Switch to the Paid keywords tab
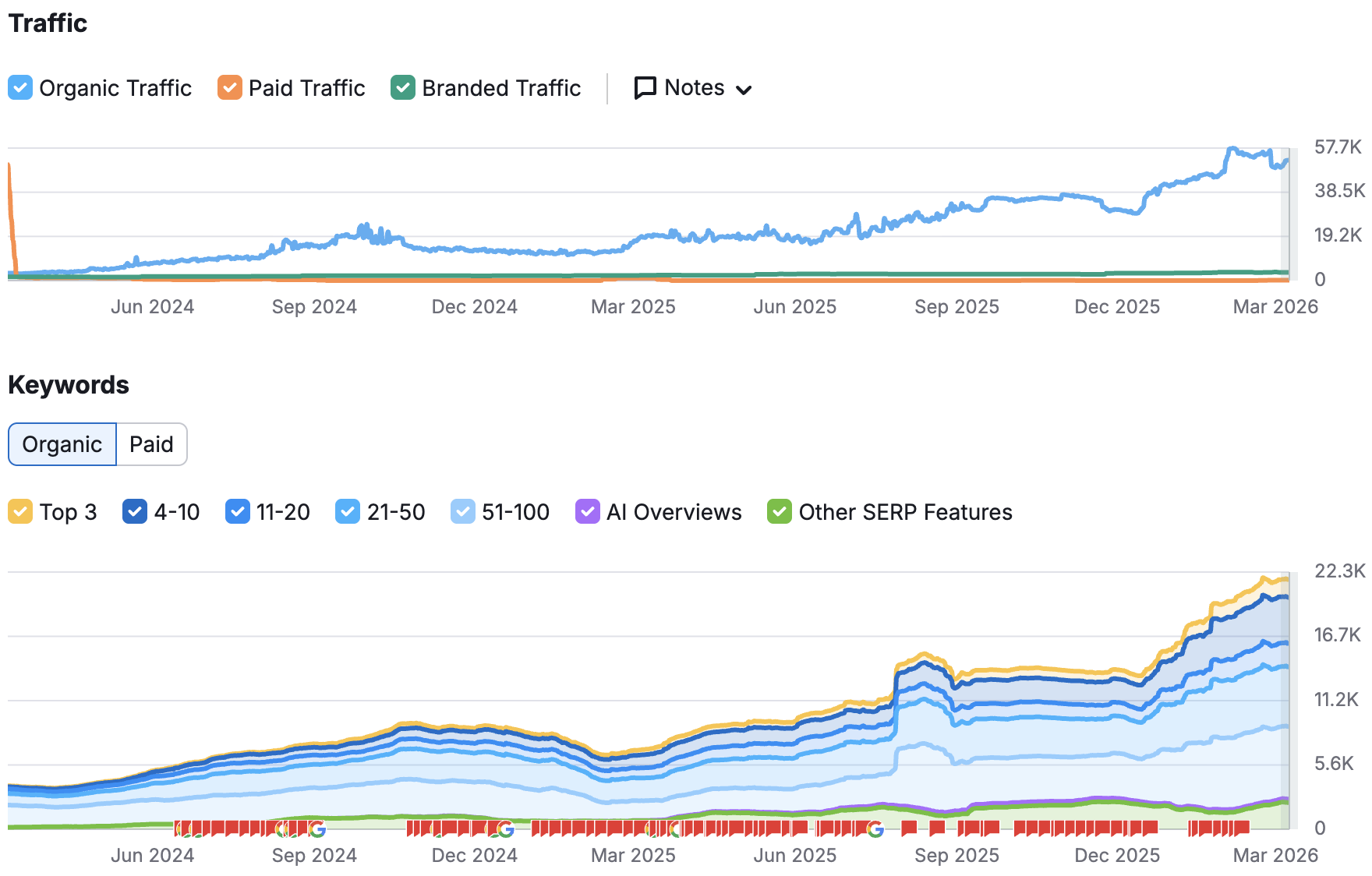The image size is (1372, 876). [151, 444]
